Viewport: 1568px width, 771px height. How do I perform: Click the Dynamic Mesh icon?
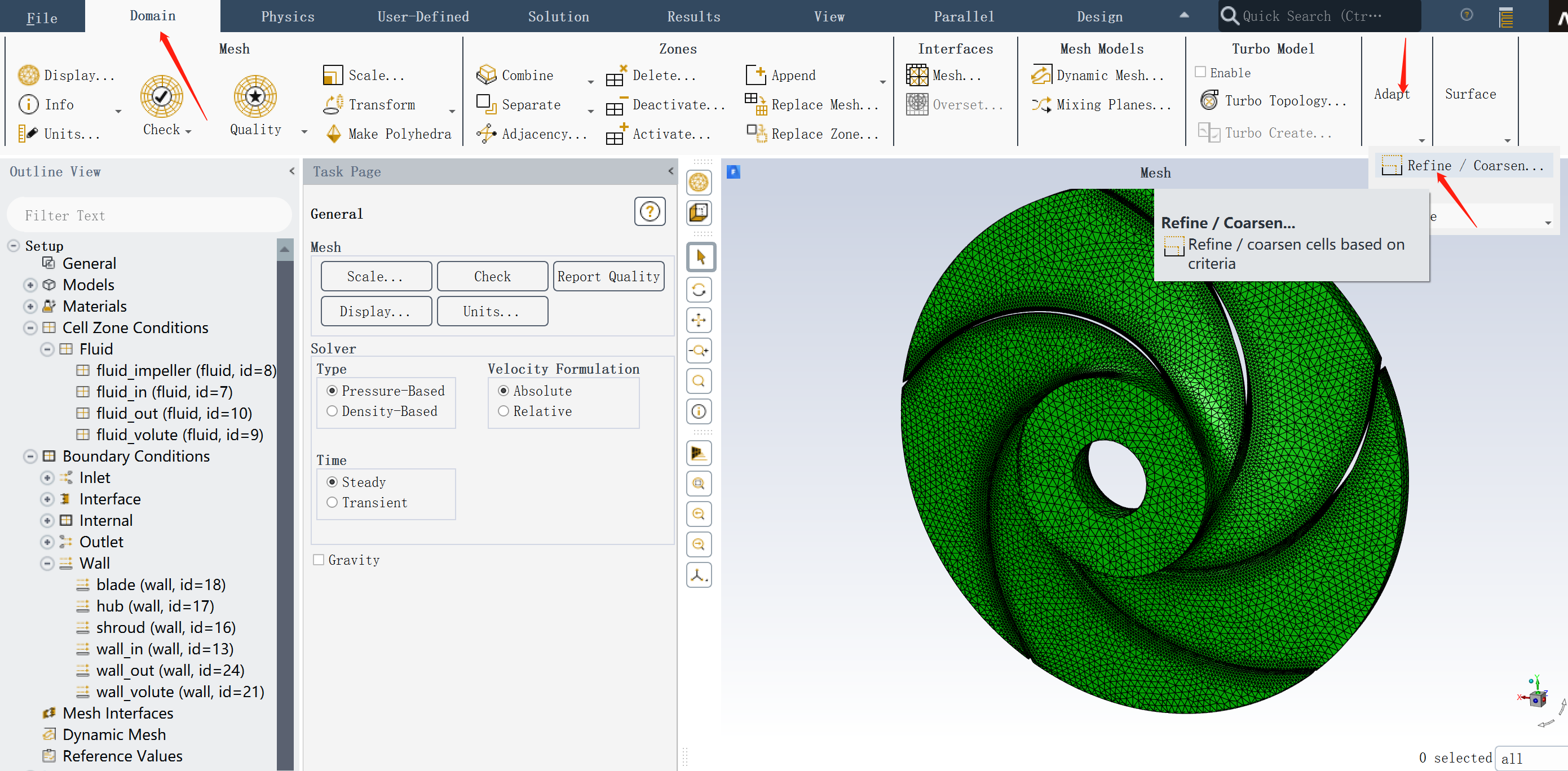[x=1041, y=75]
